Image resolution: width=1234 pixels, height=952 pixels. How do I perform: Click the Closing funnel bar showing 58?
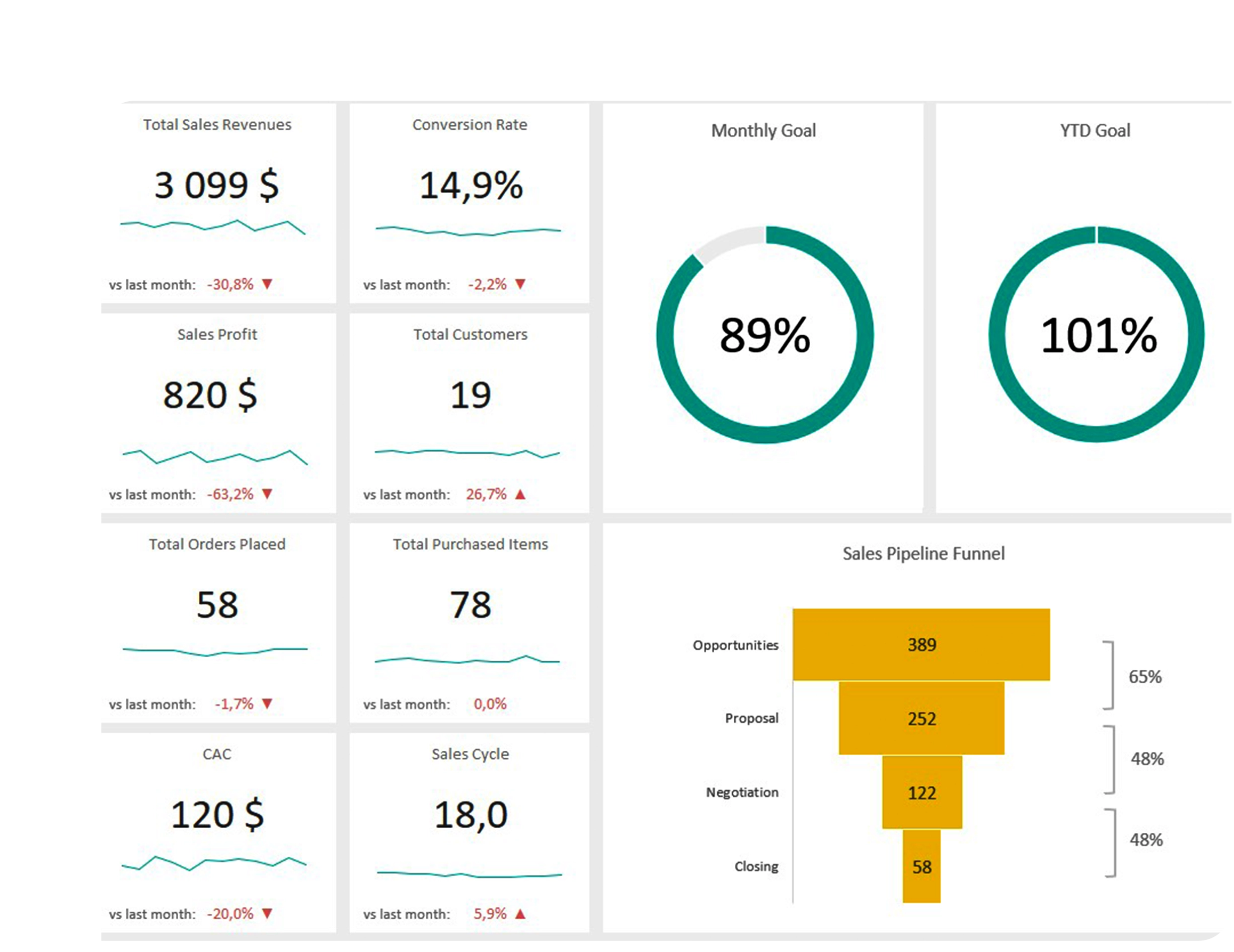(x=921, y=866)
